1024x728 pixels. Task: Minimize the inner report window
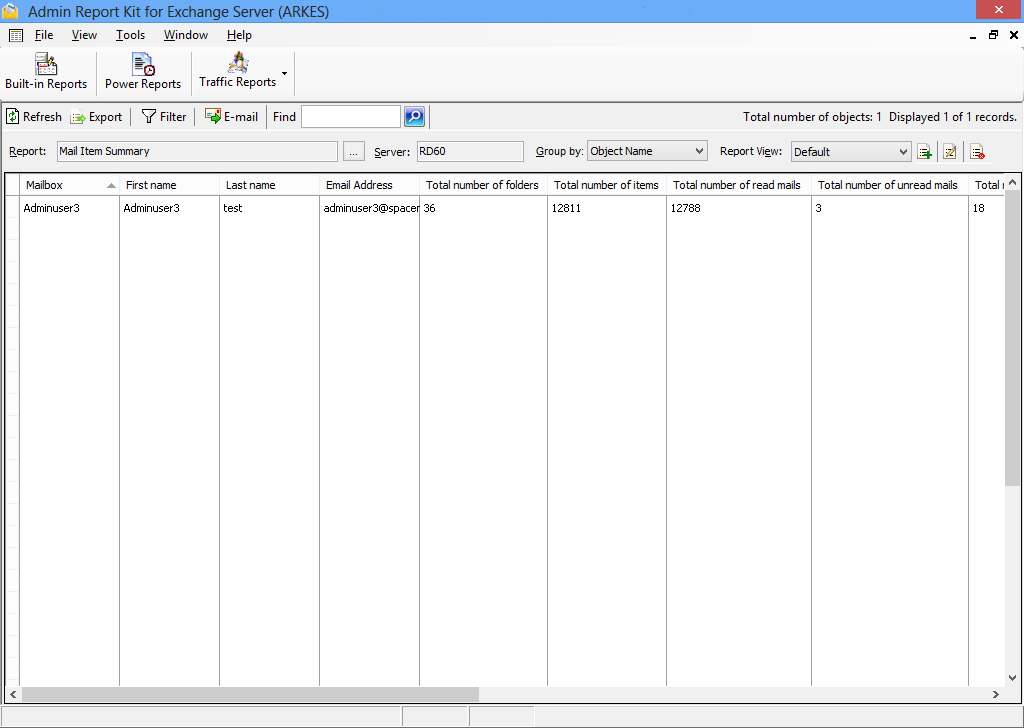tap(973, 37)
